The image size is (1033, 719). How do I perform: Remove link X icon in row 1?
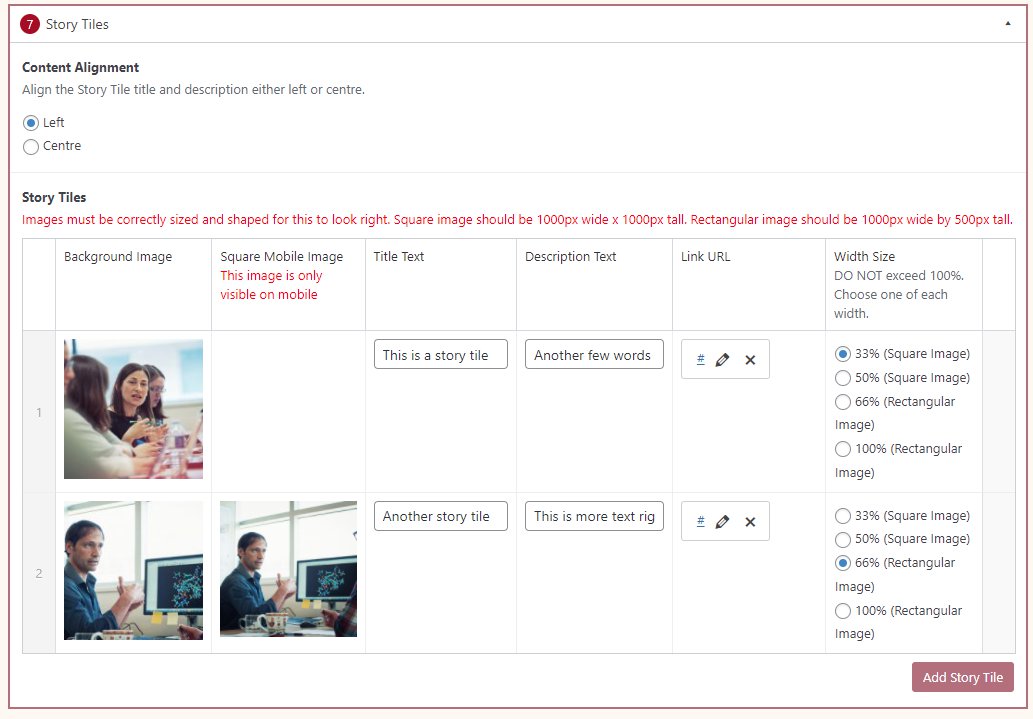coord(750,360)
